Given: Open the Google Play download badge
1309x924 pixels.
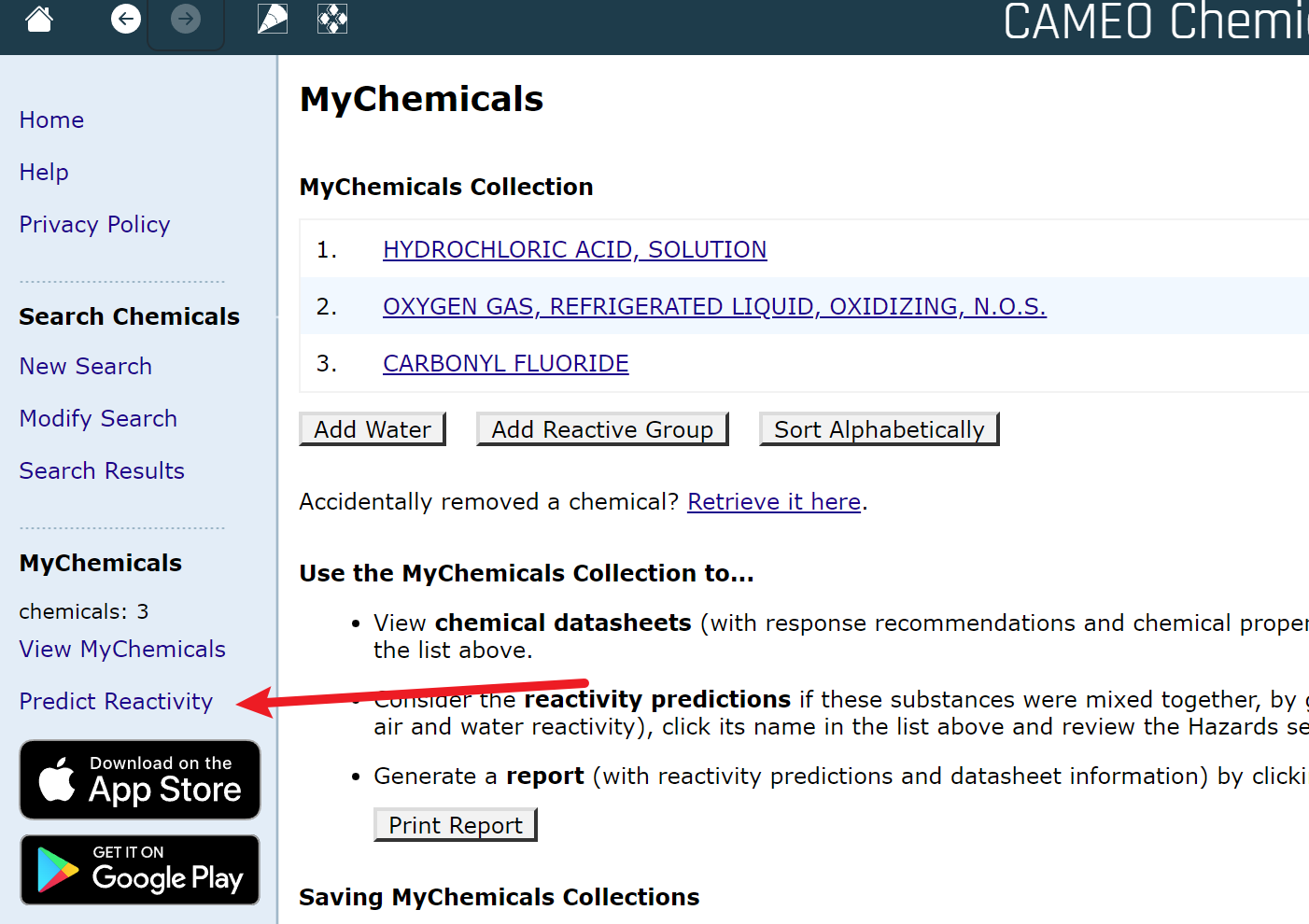Looking at the screenshot, I should tap(140, 870).
